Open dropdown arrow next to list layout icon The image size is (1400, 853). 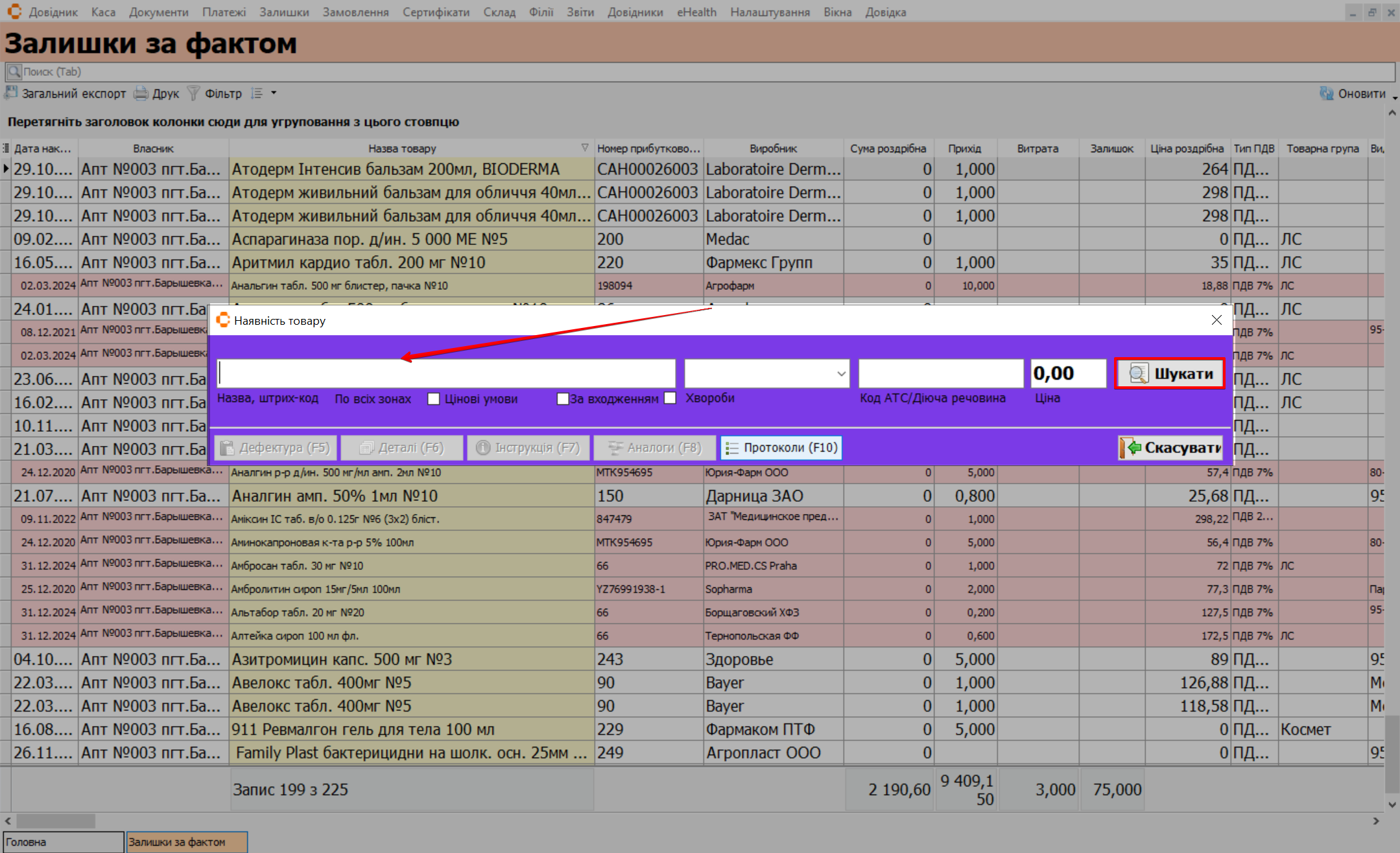pos(274,93)
